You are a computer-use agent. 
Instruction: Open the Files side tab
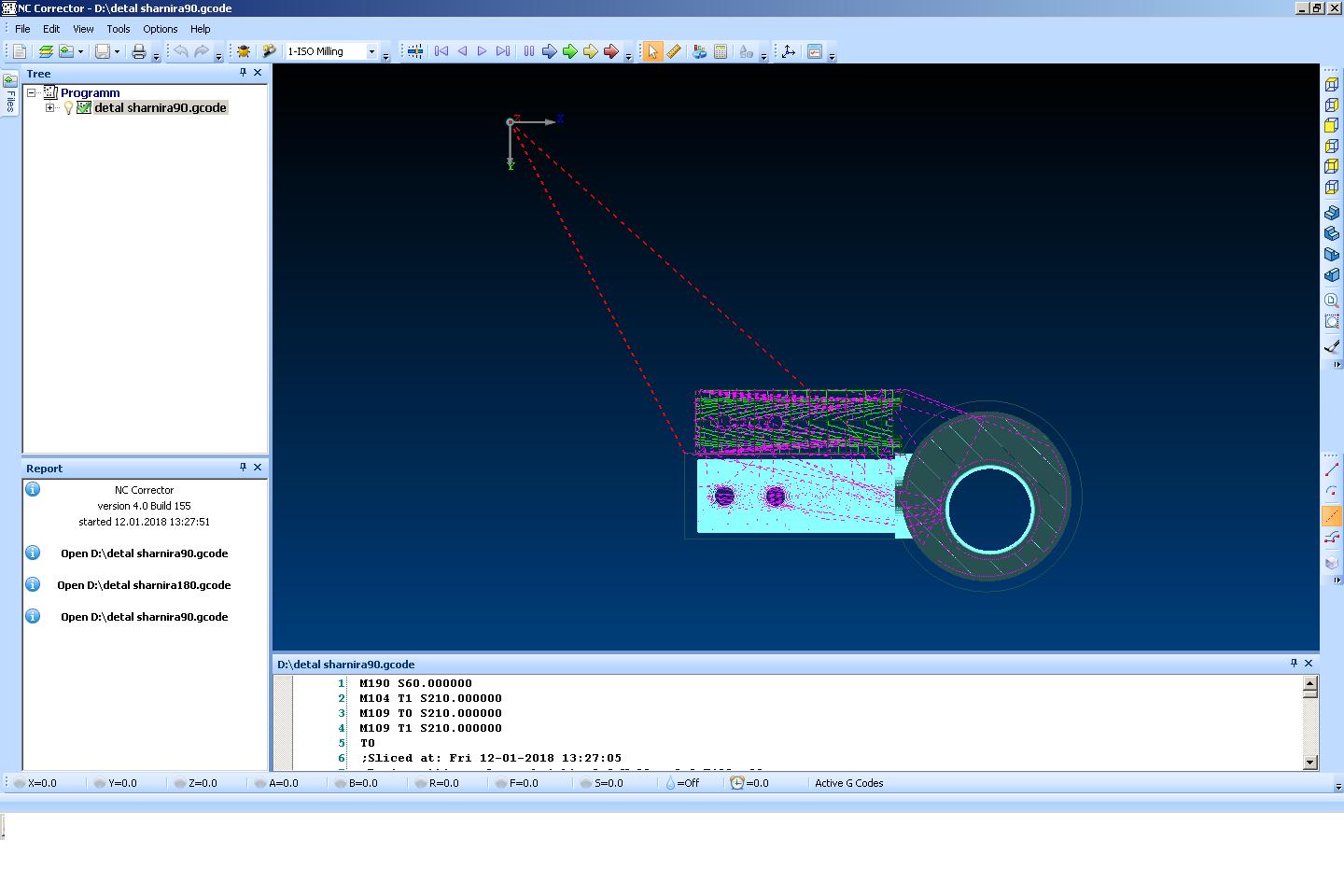[10, 93]
